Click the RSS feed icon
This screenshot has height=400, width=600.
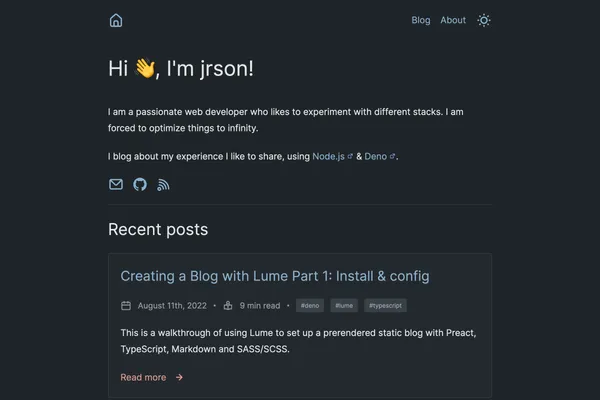point(164,185)
